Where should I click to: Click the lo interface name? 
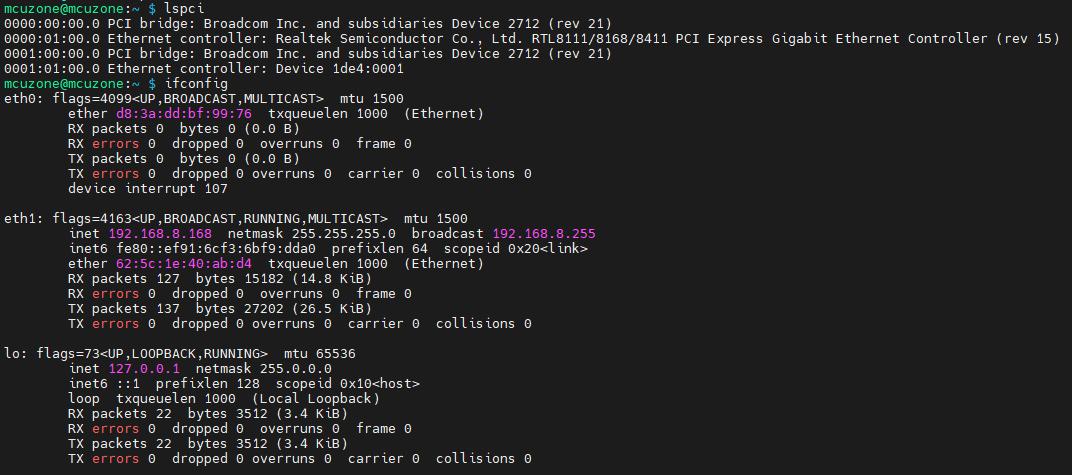point(12,354)
